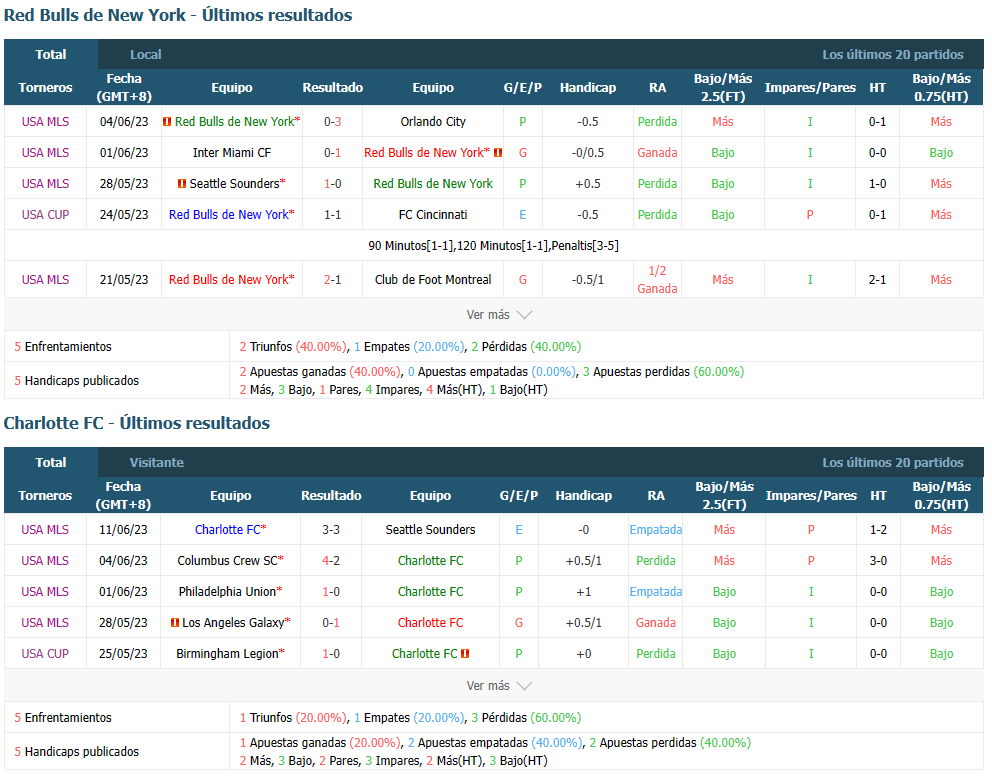Click result 2-1 against Club de Foot Montreal

click(332, 280)
